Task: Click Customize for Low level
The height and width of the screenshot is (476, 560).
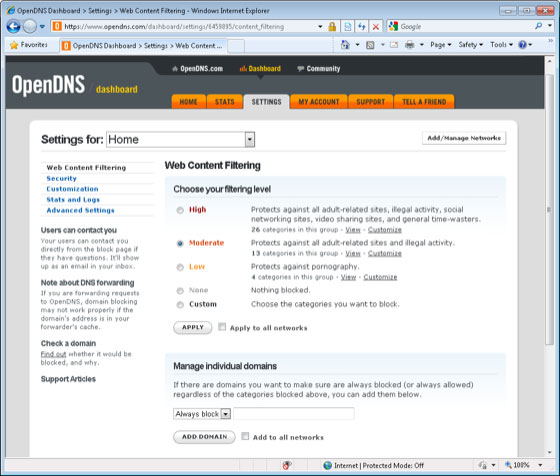Action: (x=380, y=277)
